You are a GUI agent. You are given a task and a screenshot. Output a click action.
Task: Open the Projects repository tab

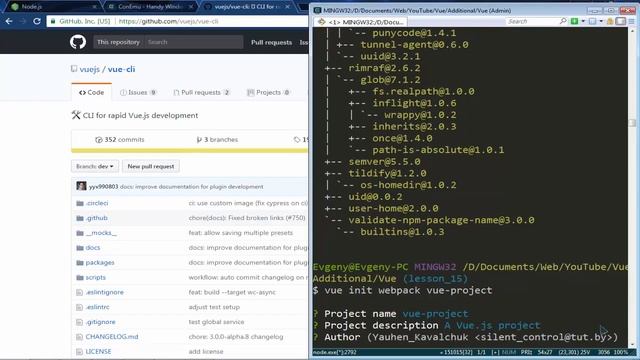coord(268,93)
